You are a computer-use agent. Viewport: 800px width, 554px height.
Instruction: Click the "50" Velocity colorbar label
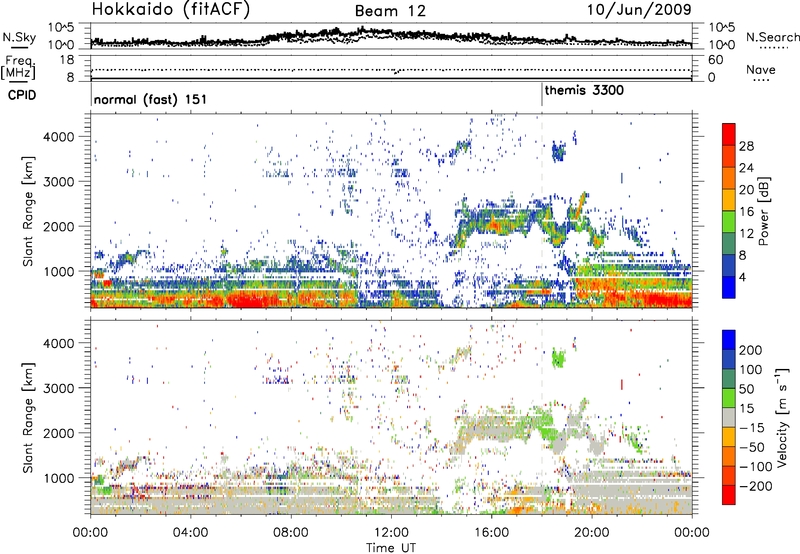[747, 389]
